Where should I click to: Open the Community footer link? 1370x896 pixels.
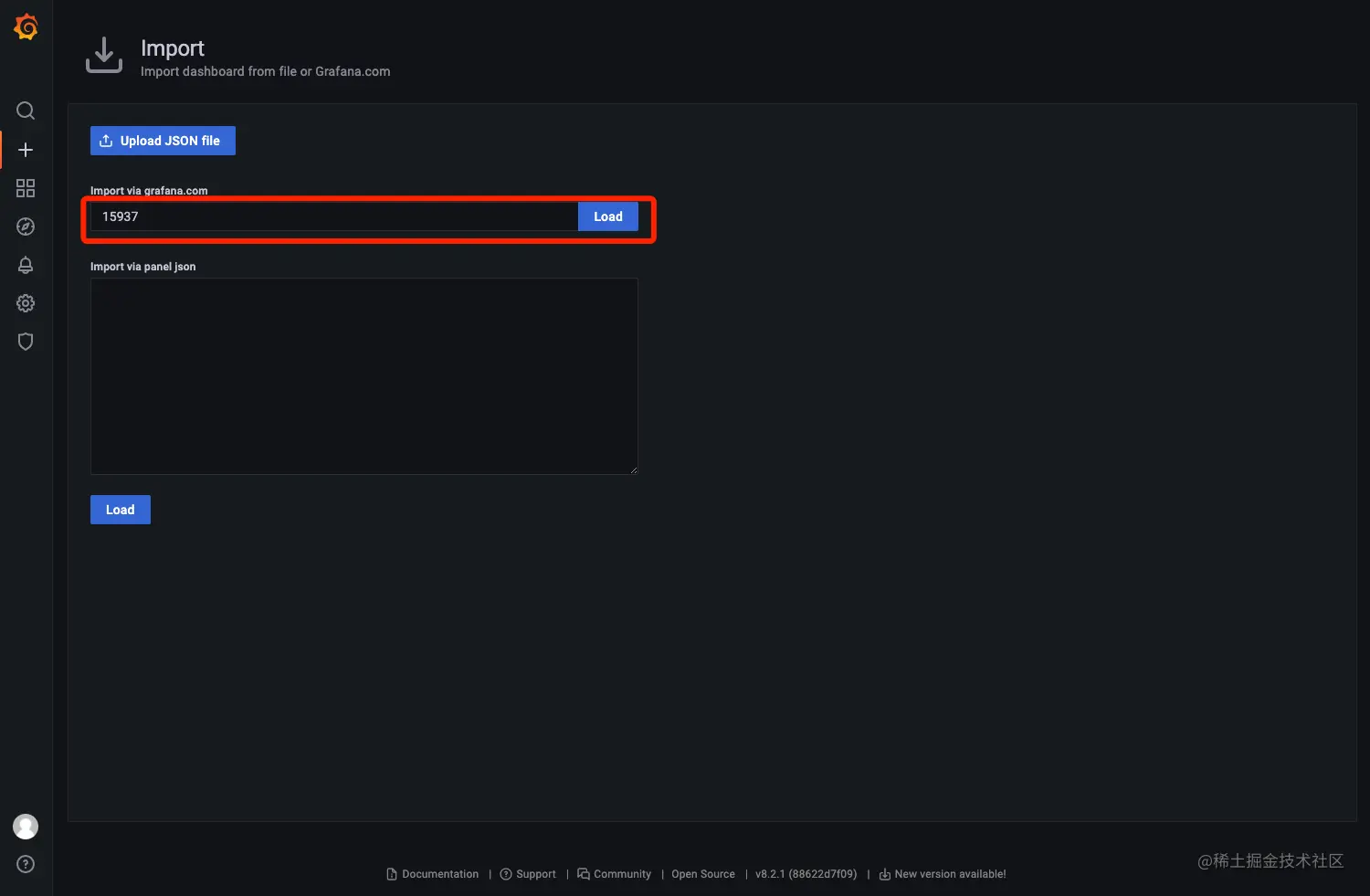point(615,874)
